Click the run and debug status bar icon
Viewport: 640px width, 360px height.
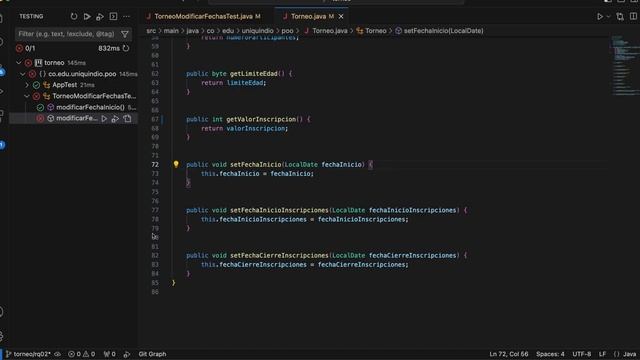click(127, 354)
